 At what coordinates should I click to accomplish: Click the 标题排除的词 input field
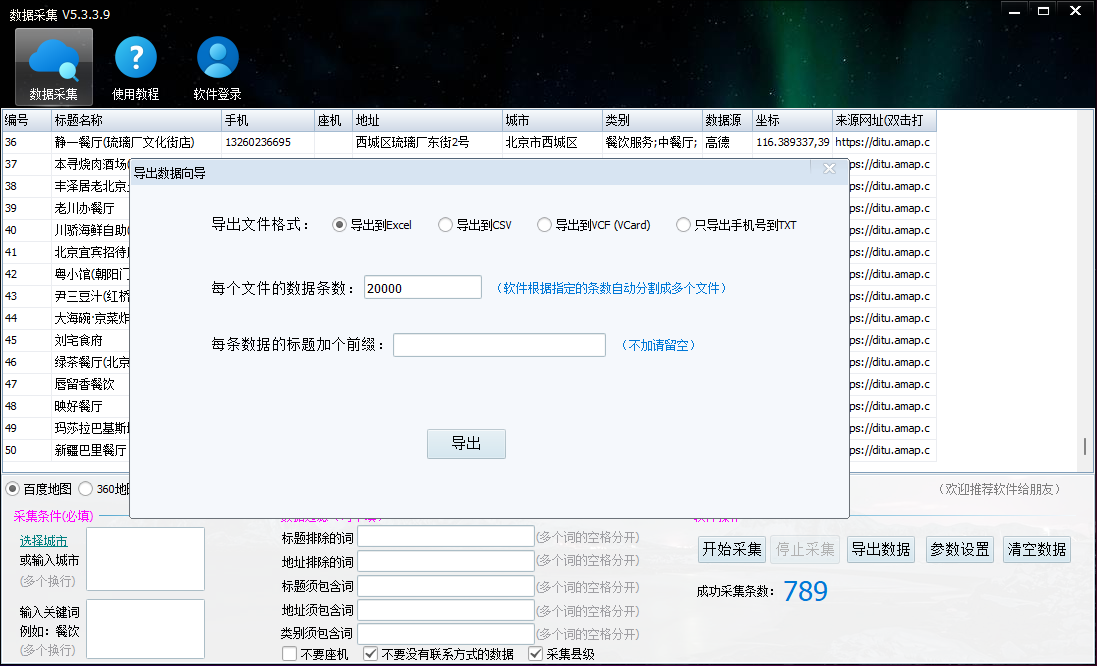click(x=446, y=537)
